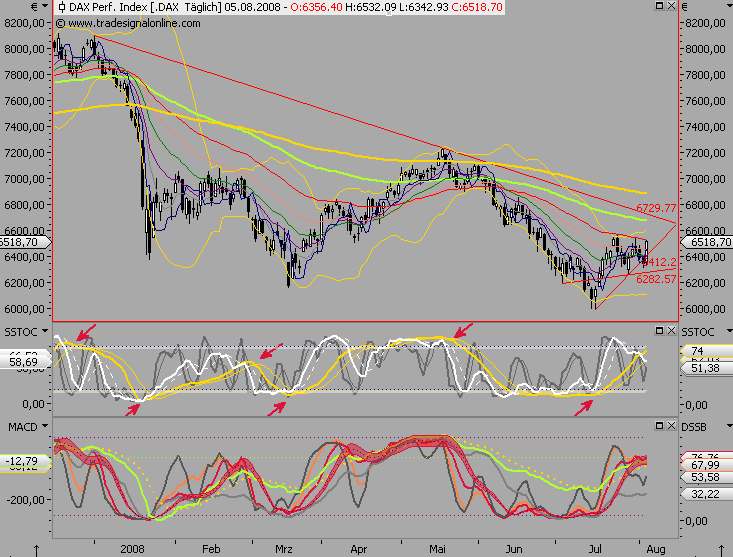Screen dimensions: 733x557
Task: Open the left SSTOC indicator dropdown arrow
Action: coord(45,331)
